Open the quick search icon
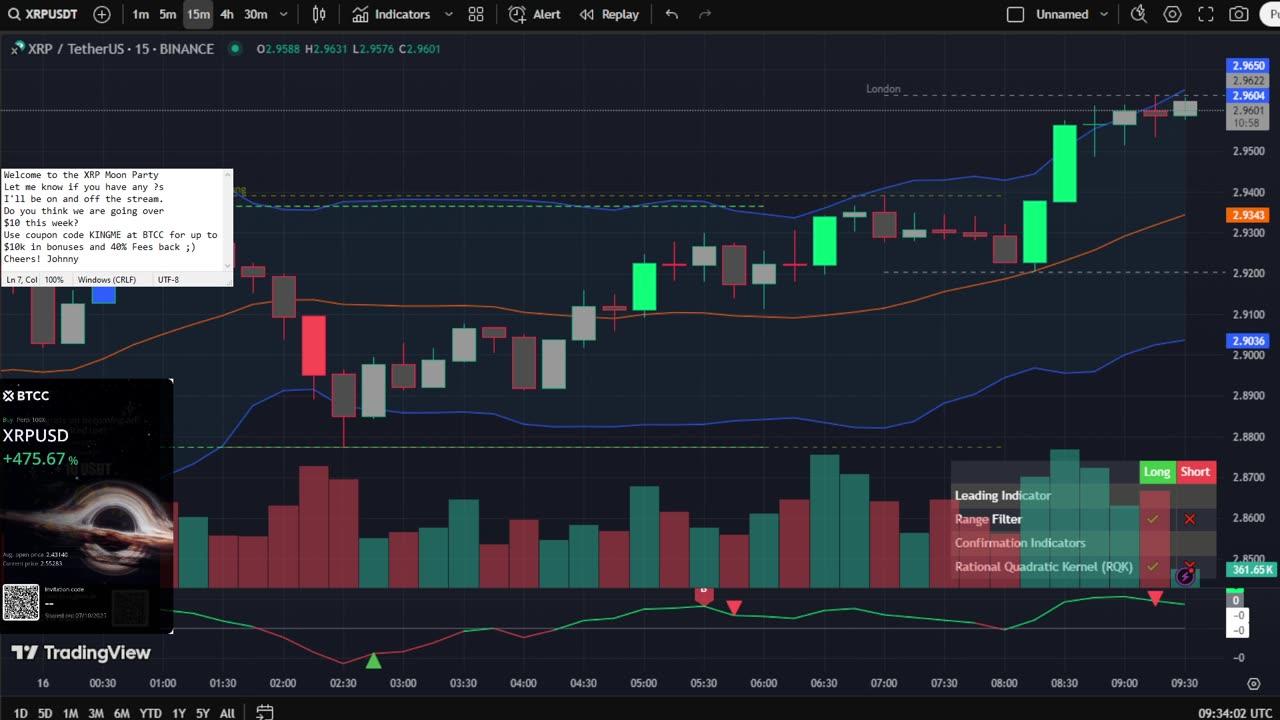The image size is (1280, 720). click(x=1138, y=14)
